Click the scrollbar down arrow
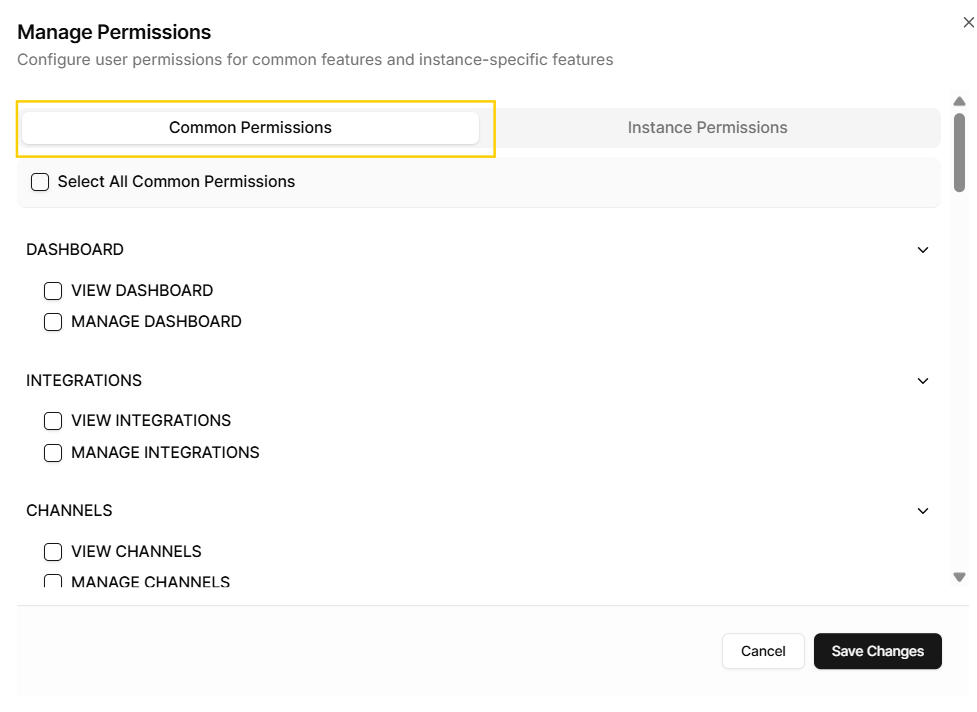 tap(959, 577)
